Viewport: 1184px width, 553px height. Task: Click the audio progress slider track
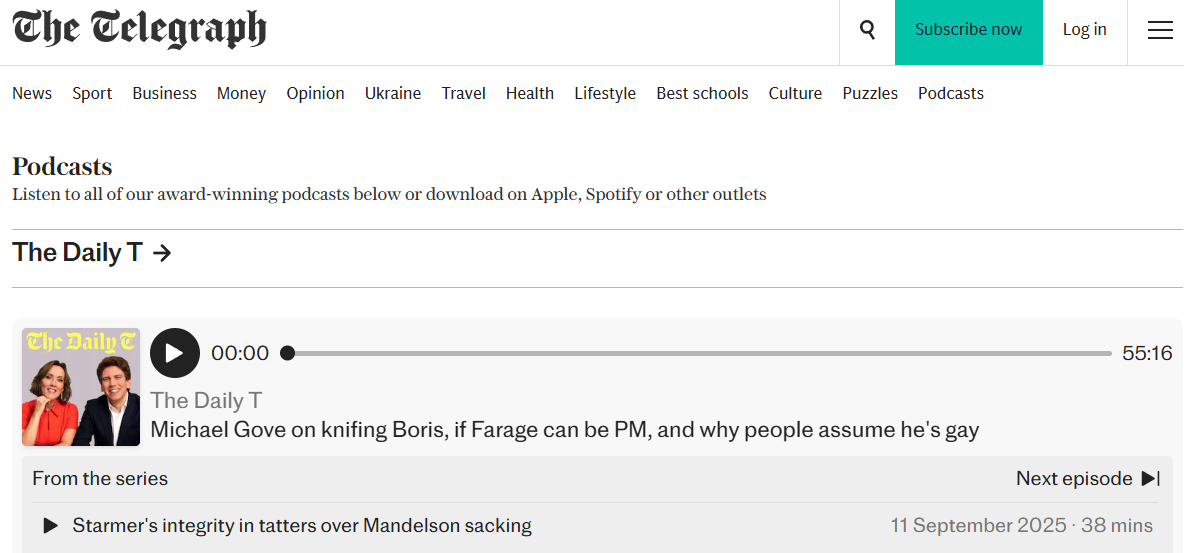coord(700,353)
